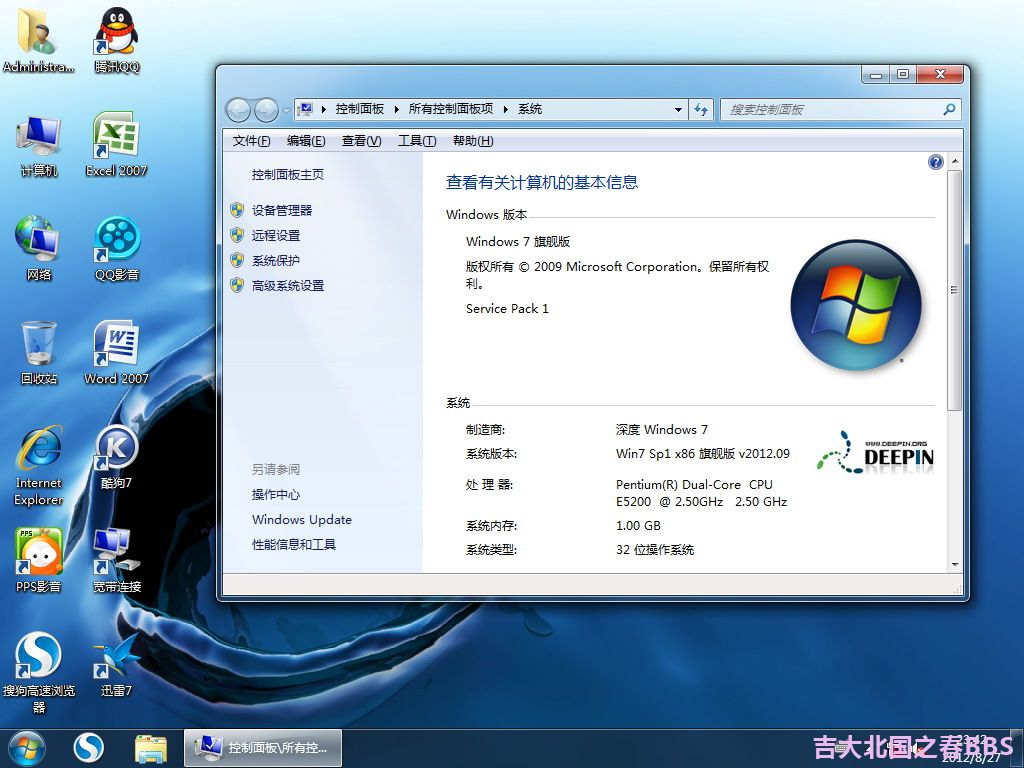Expand the arrow before 控制面板 breadcrumb

(324, 109)
